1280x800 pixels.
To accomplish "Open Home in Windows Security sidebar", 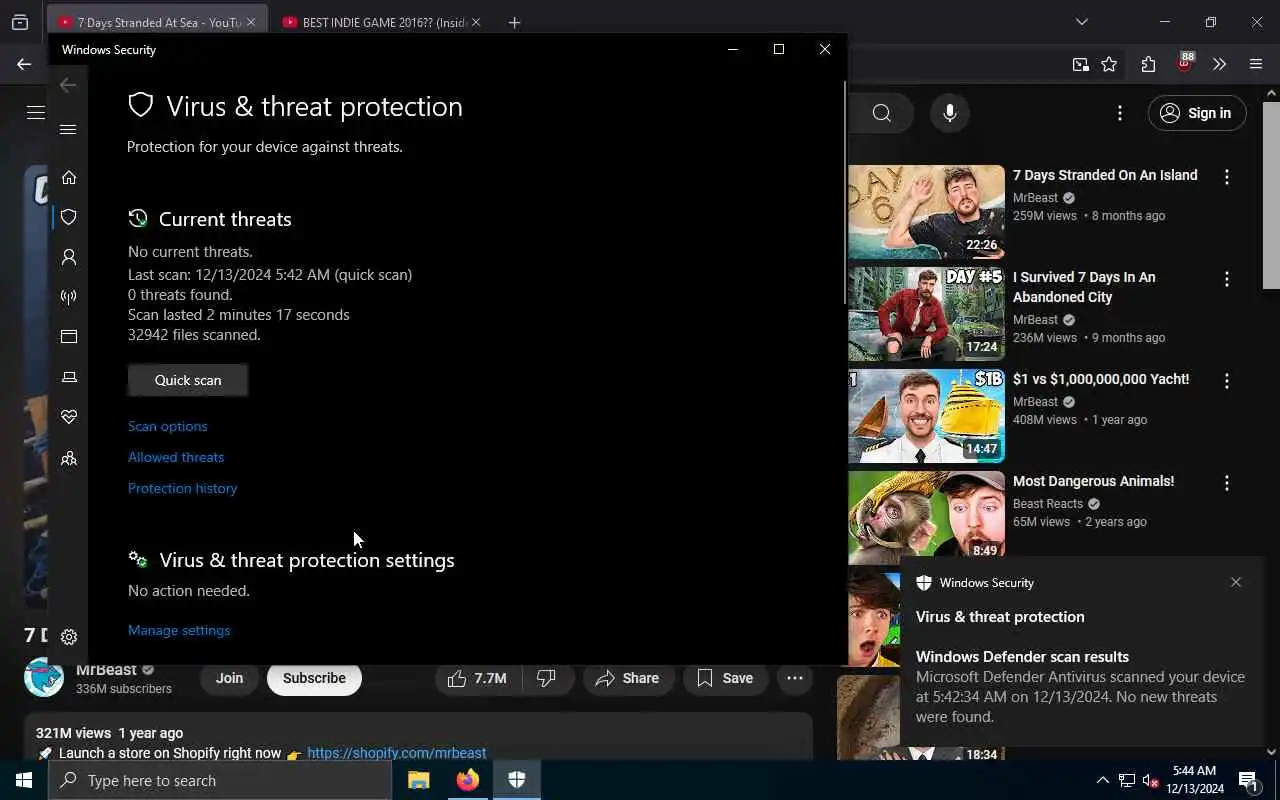I will point(69,177).
